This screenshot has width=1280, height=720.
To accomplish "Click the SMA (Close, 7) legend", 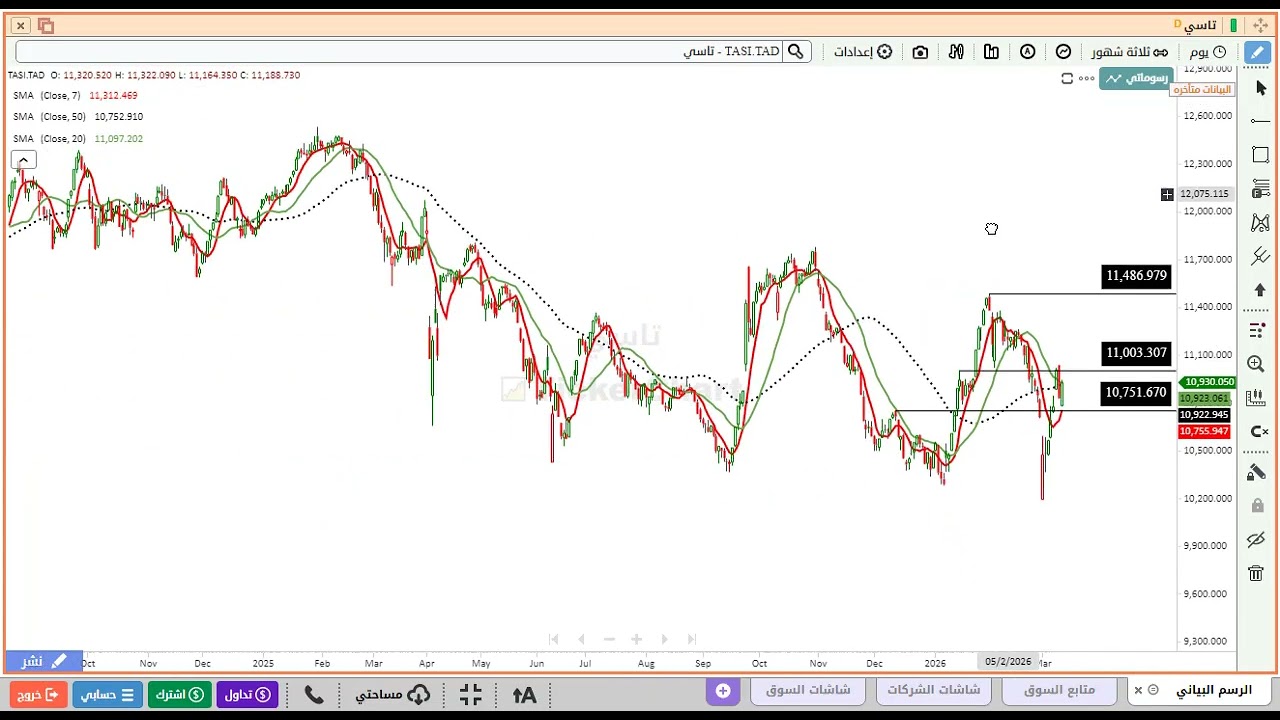I will tap(75, 95).
